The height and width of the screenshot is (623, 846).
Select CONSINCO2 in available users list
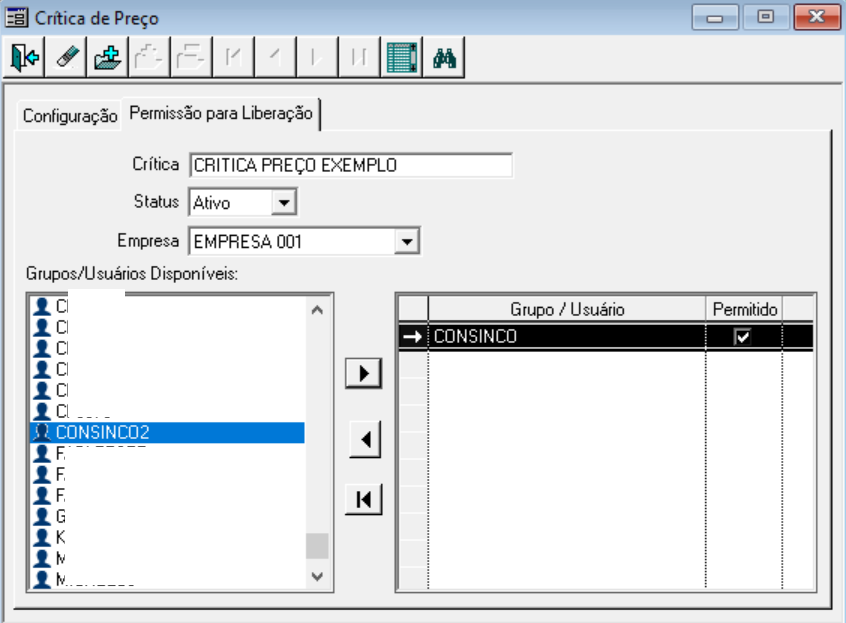[x=167, y=433]
